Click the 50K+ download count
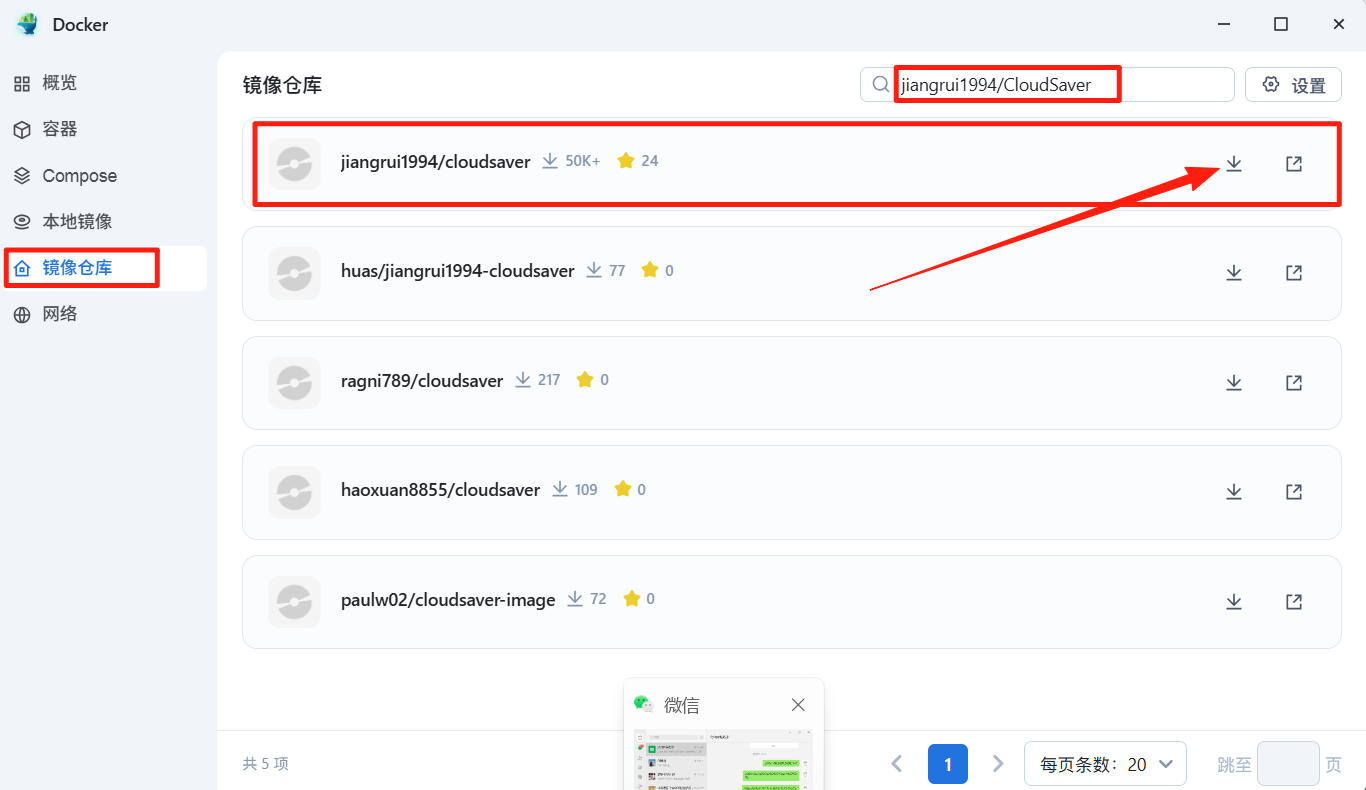1366x790 pixels. [583, 161]
